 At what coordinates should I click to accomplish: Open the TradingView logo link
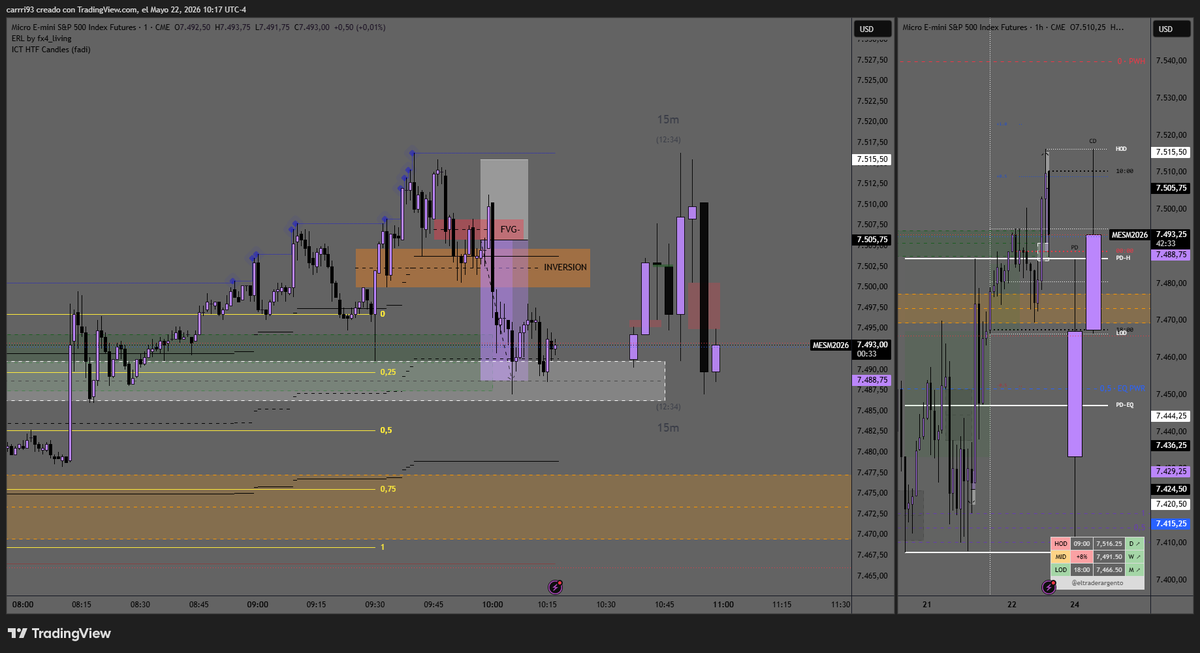coord(59,633)
